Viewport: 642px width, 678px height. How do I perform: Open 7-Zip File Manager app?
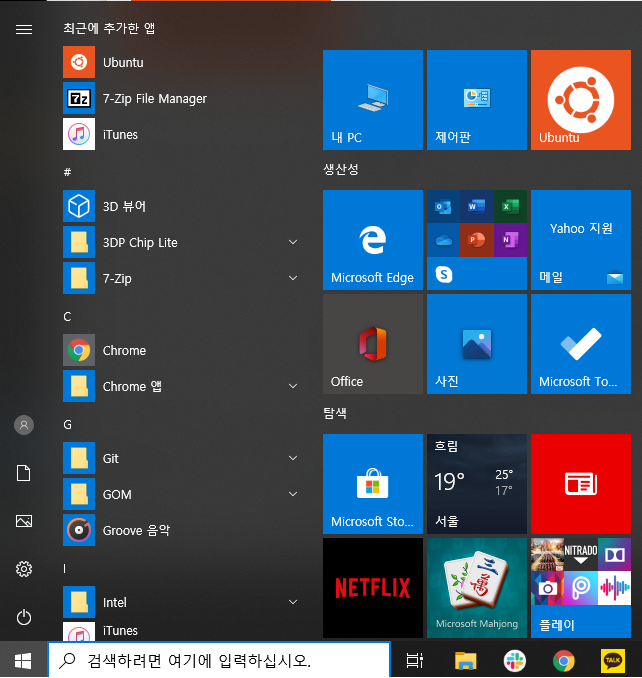(x=181, y=98)
